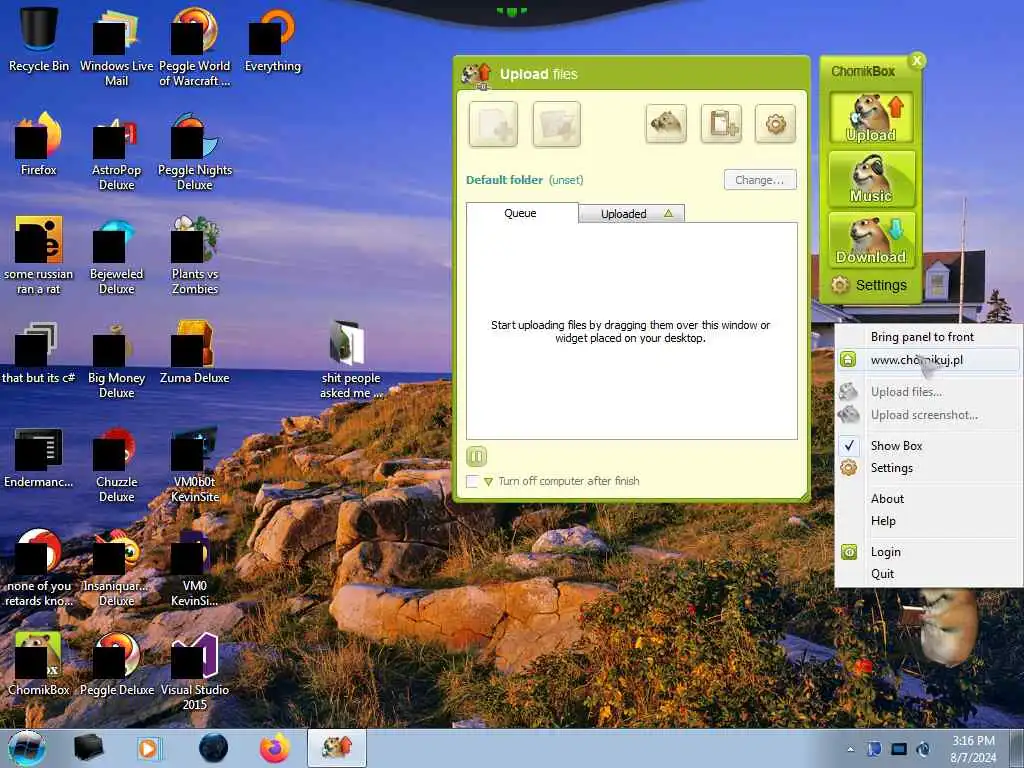Image resolution: width=1024 pixels, height=768 pixels.
Task: Select the Insaniquarium Deluxe desktop icon
Action: (116, 568)
